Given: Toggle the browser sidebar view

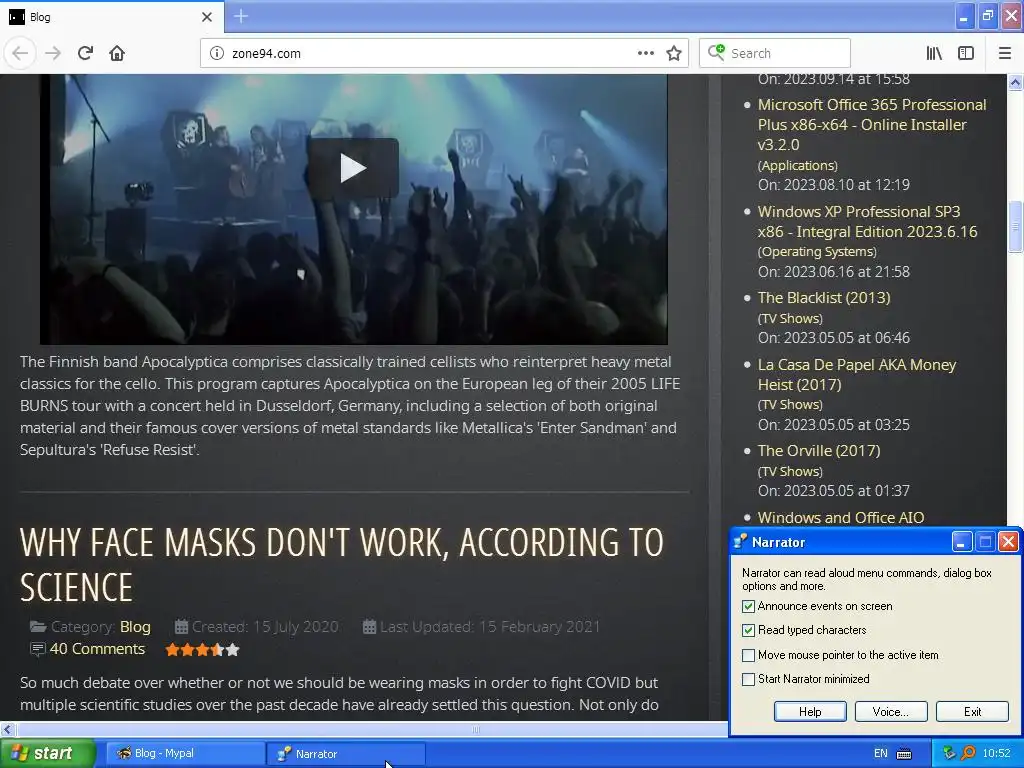Looking at the screenshot, I should click(966, 53).
